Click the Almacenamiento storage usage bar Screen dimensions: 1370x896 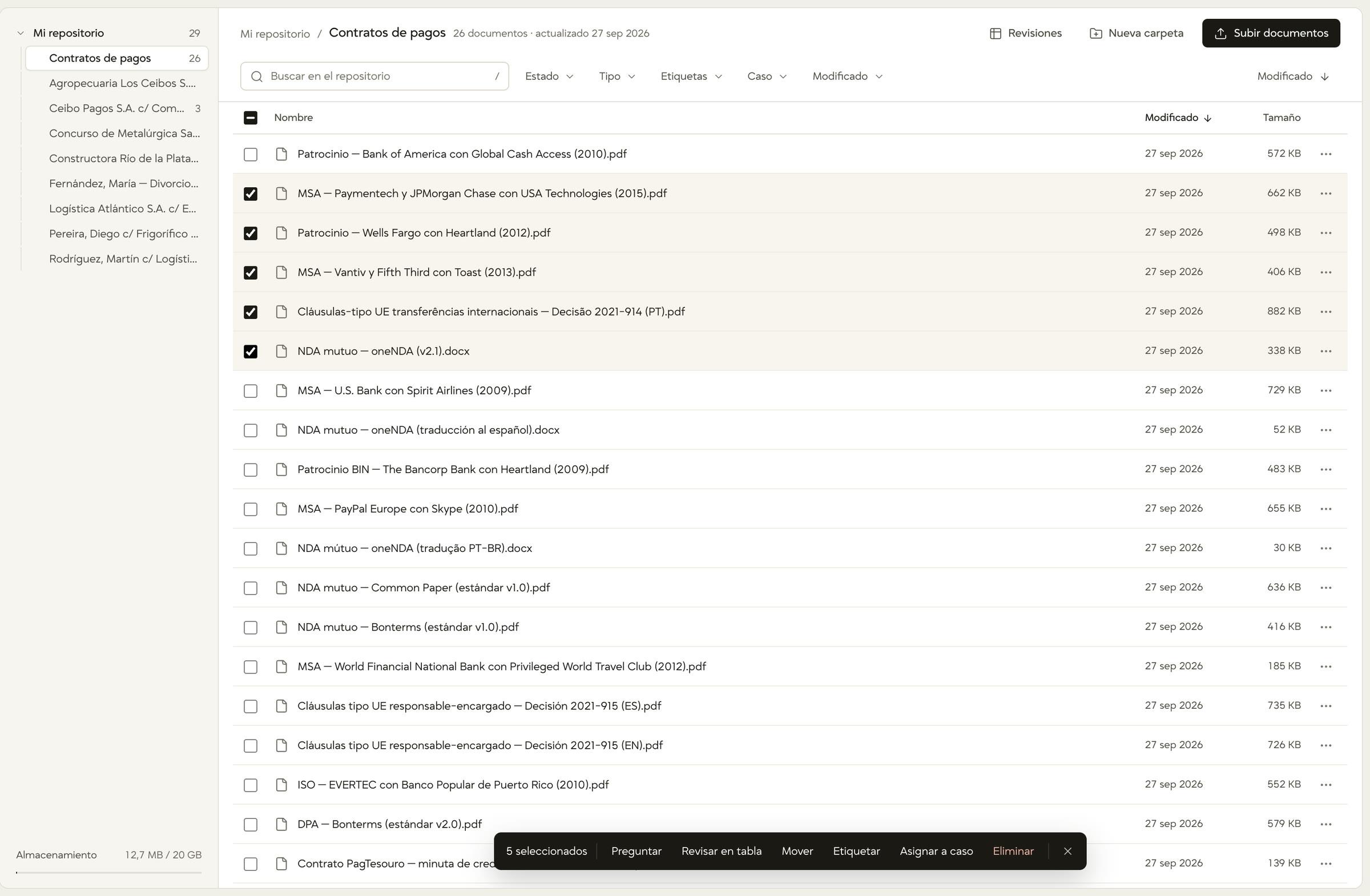coord(109,873)
